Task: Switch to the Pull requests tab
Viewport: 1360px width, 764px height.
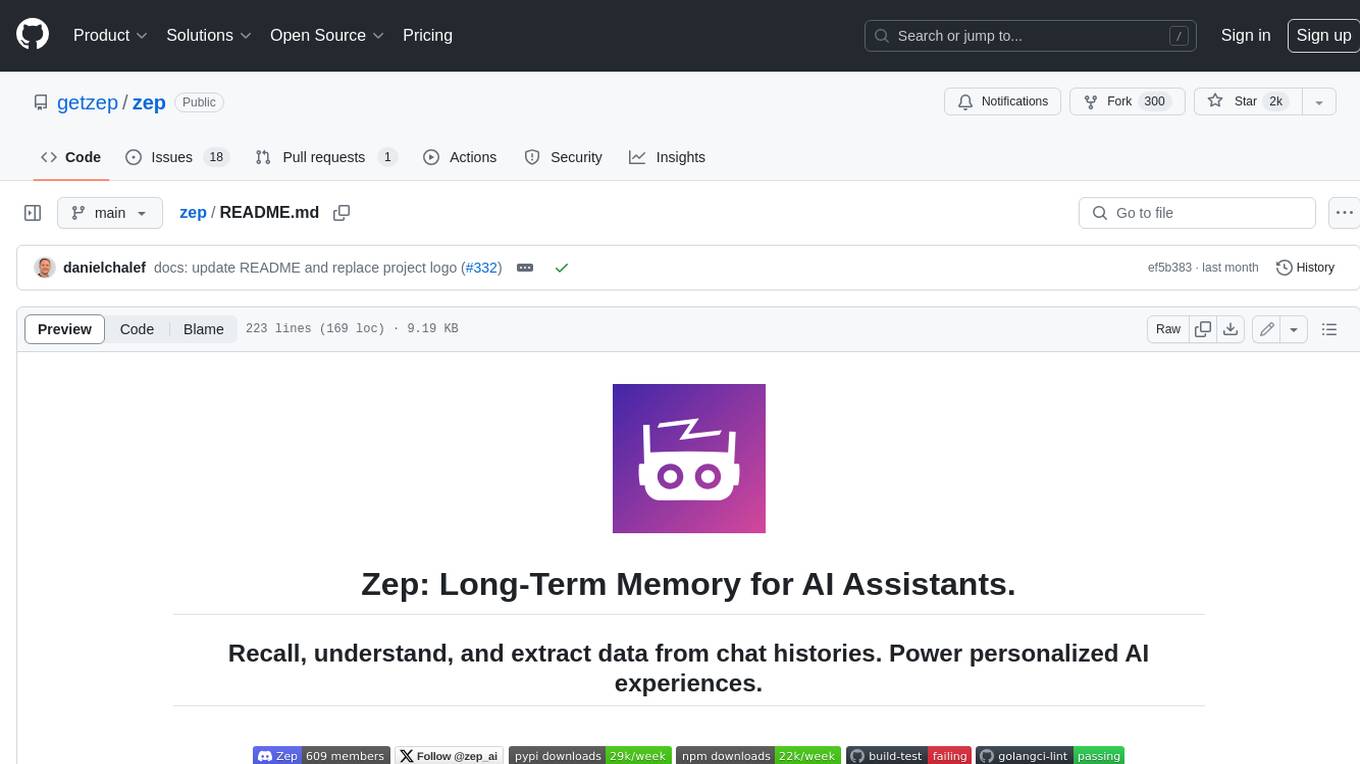Action: click(325, 157)
